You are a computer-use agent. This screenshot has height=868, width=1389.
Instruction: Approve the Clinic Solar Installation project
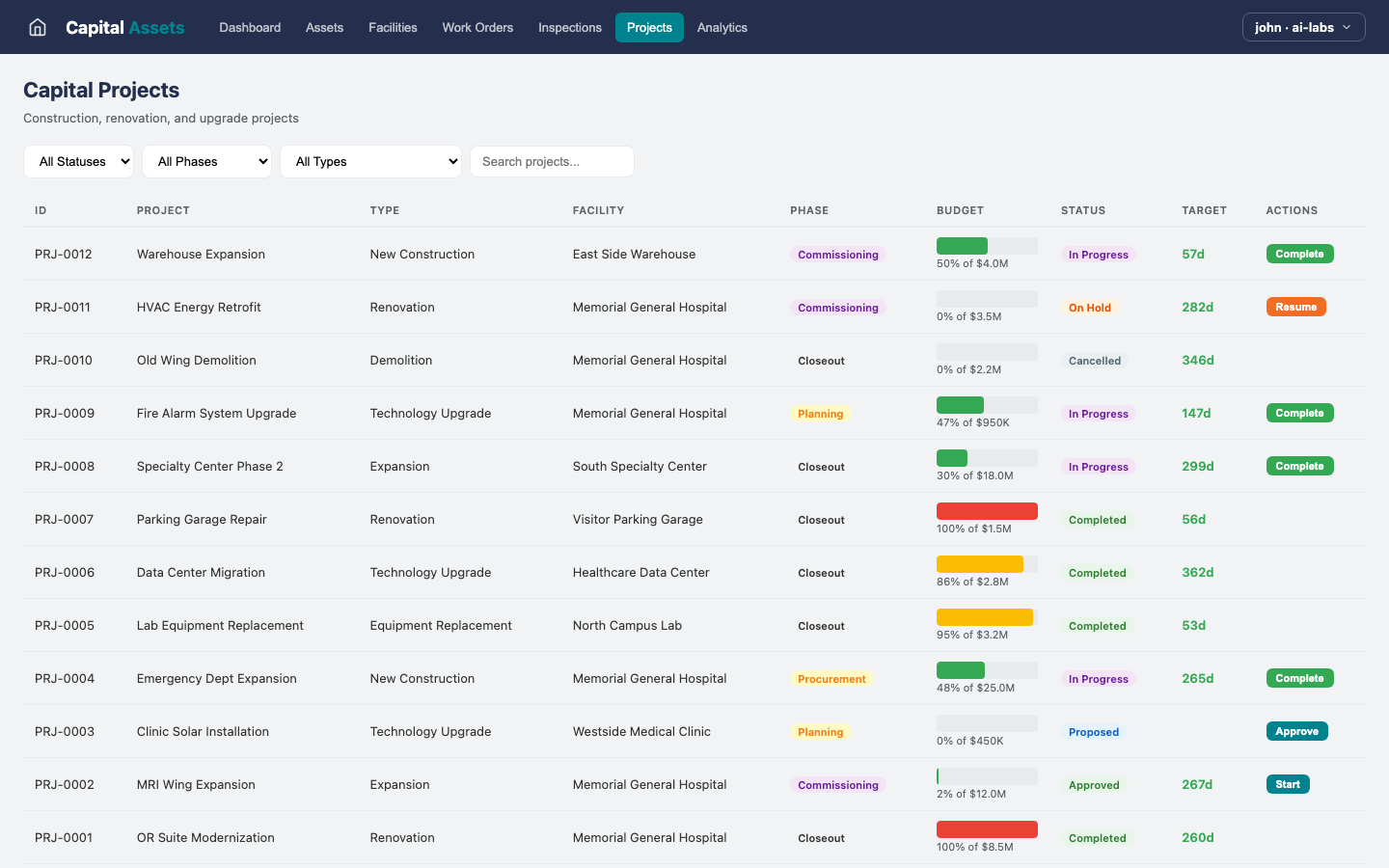(1296, 731)
